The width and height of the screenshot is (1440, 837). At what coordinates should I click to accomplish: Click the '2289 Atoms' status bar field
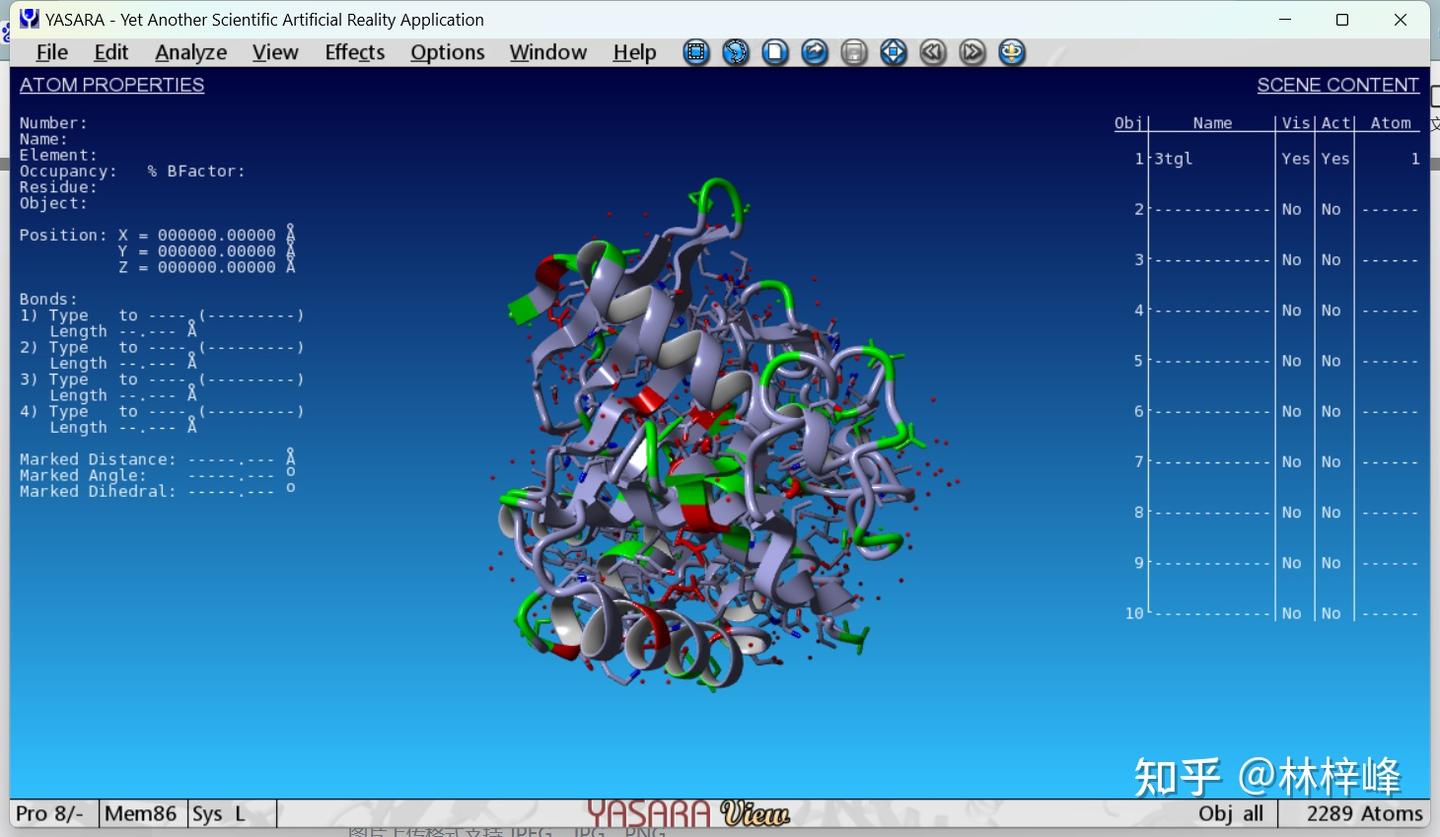(x=1364, y=814)
